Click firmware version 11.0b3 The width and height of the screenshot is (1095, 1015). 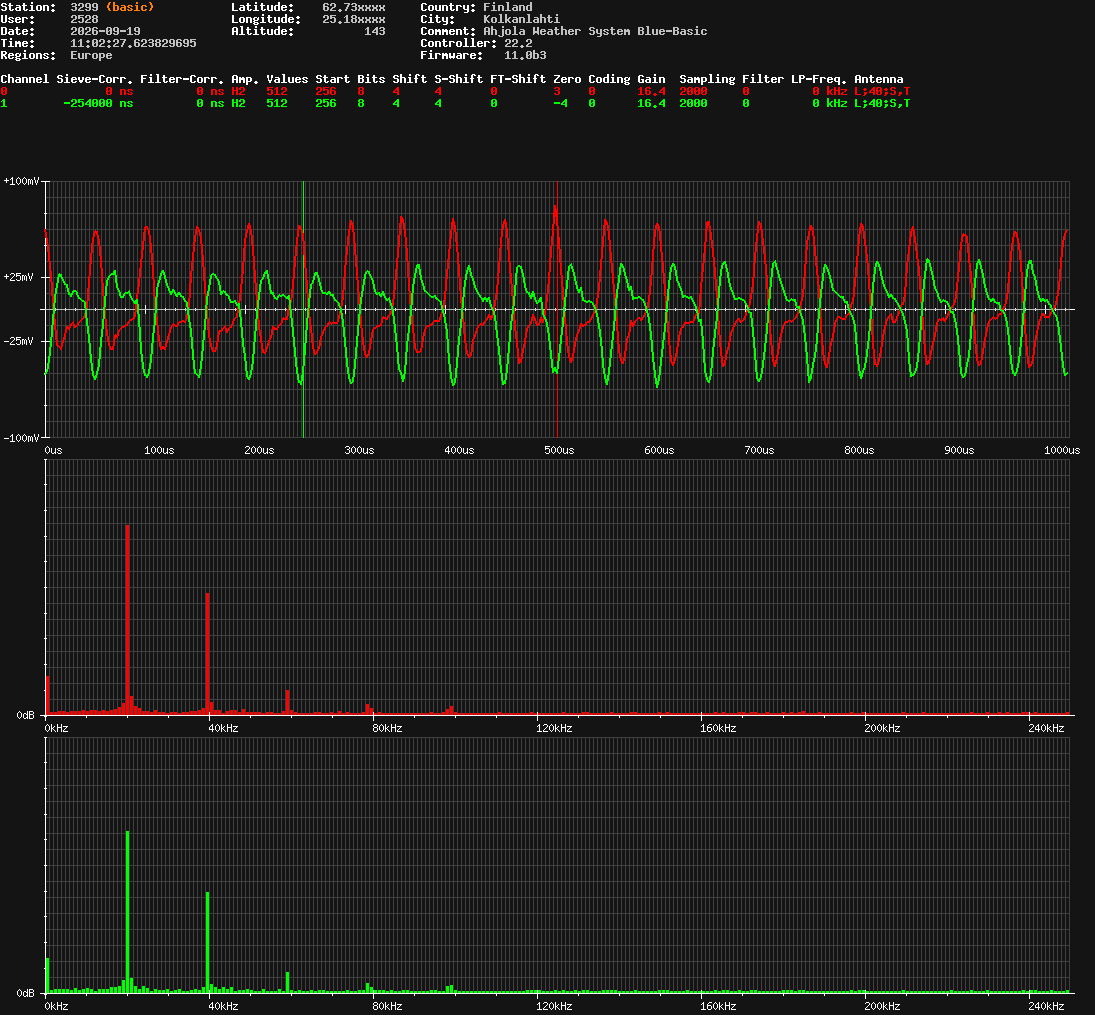coord(525,55)
